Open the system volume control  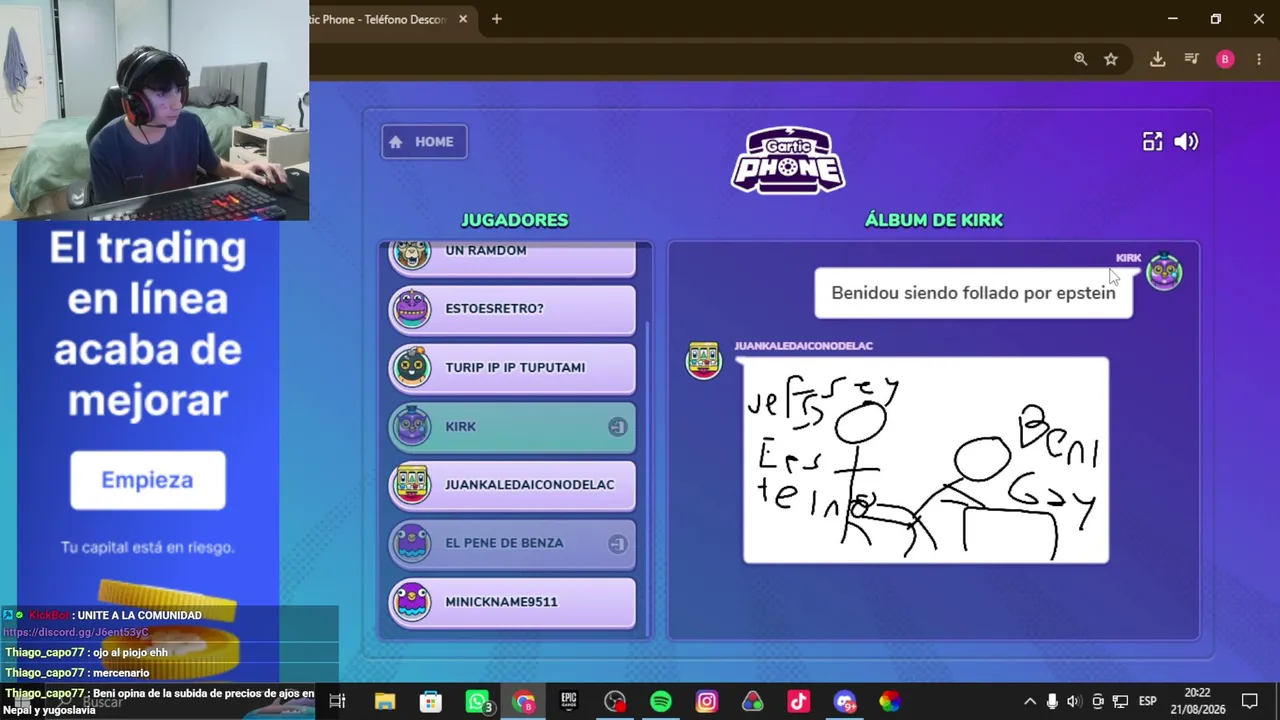(1074, 702)
